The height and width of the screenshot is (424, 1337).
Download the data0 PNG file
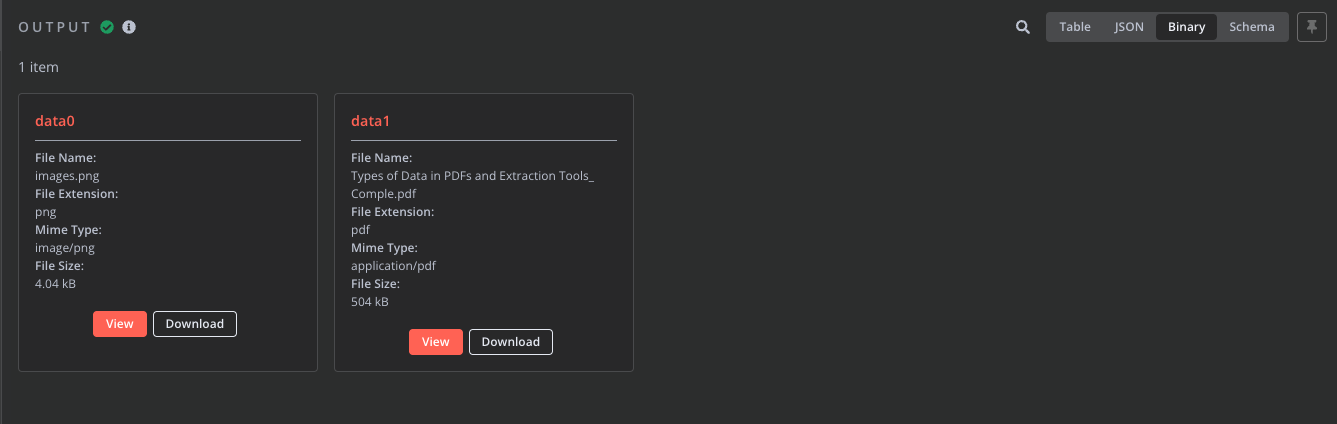click(195, 324)
